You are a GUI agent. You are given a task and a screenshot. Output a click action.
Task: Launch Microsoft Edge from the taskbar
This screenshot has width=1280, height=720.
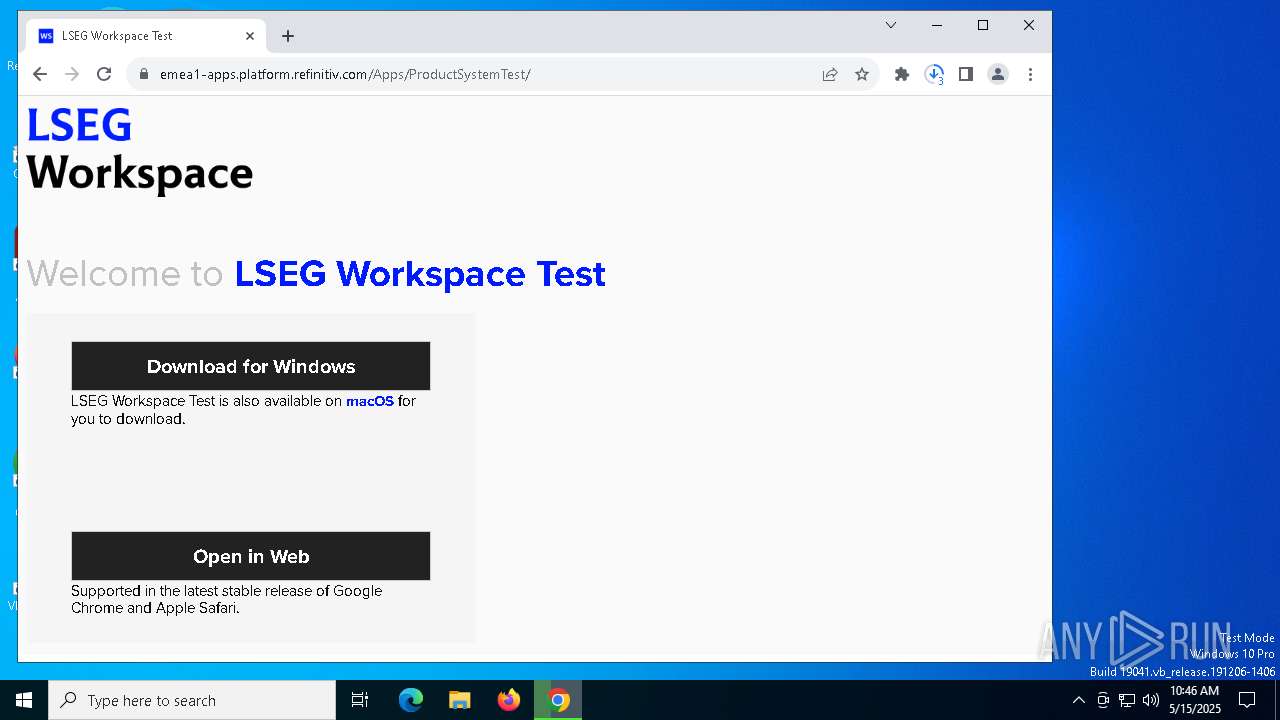[411, 700]
